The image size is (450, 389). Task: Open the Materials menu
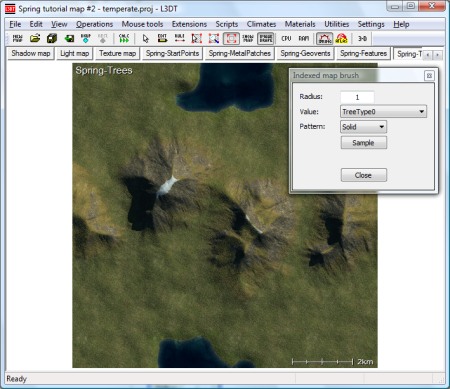coord(300,24)
